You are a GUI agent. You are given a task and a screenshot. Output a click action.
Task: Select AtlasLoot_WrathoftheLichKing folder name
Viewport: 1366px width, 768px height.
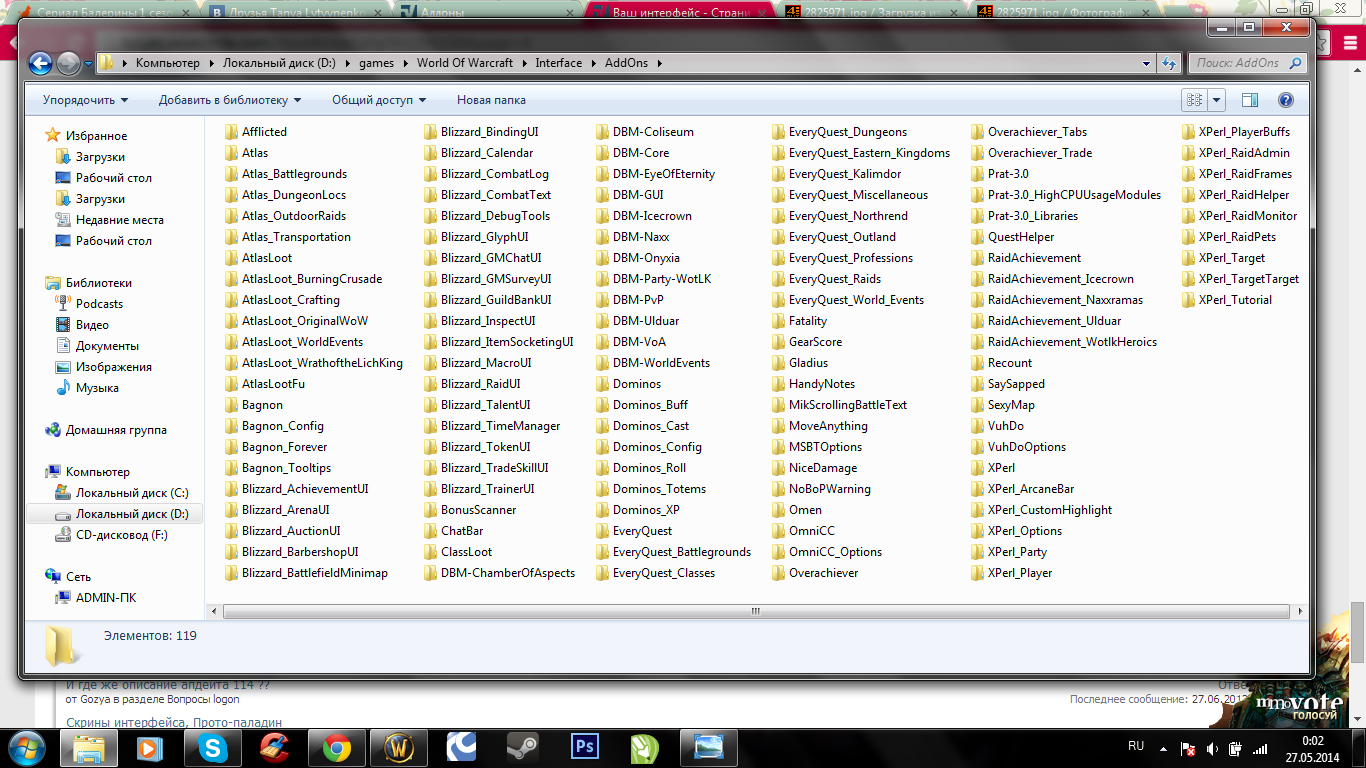point(322,363)
